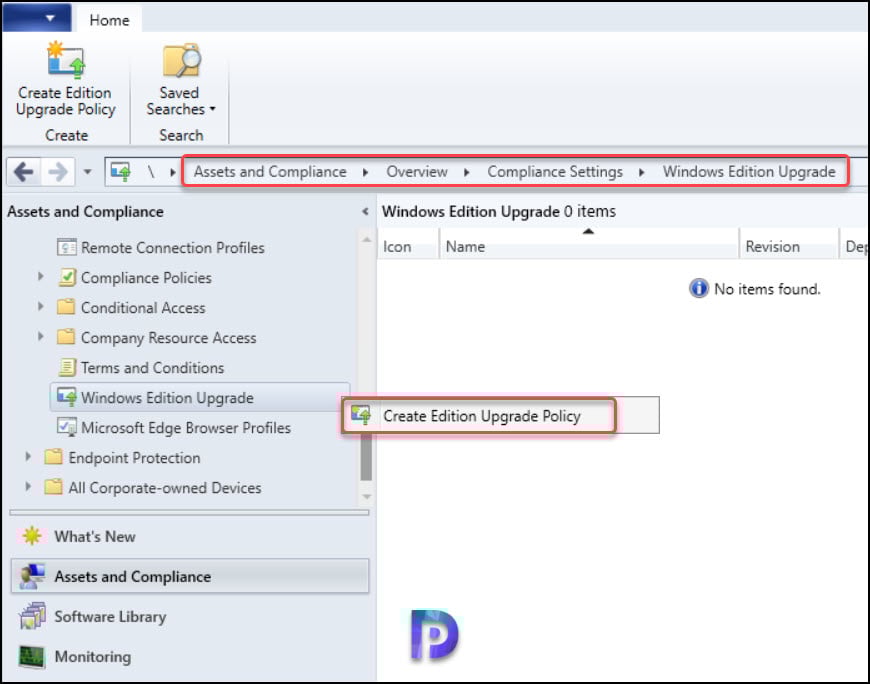Click All Corporate-owned Devices folder icon
The height and width of the screenshot is (684, 870).
click(x=53, y=487)
